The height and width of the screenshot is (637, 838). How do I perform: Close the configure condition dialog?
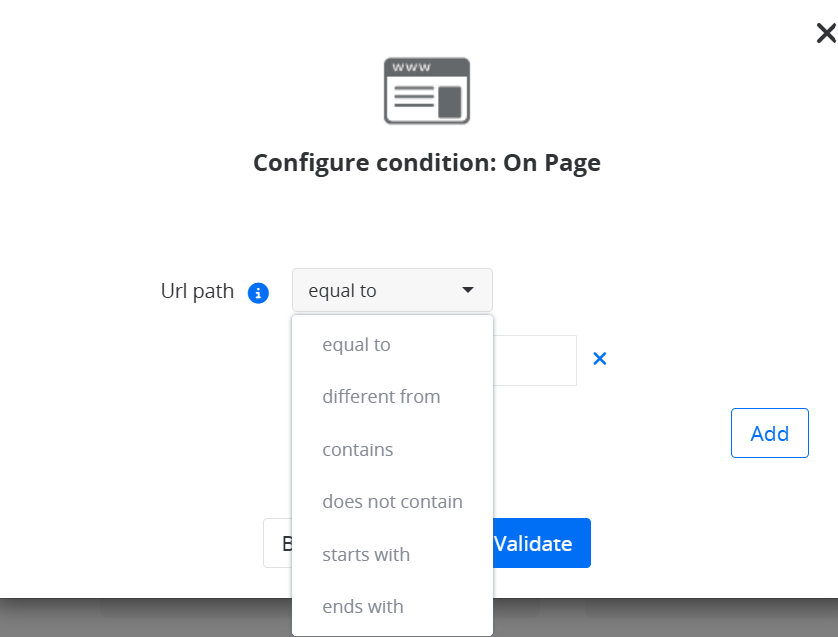pyautogui.click(x=826, y=34)
